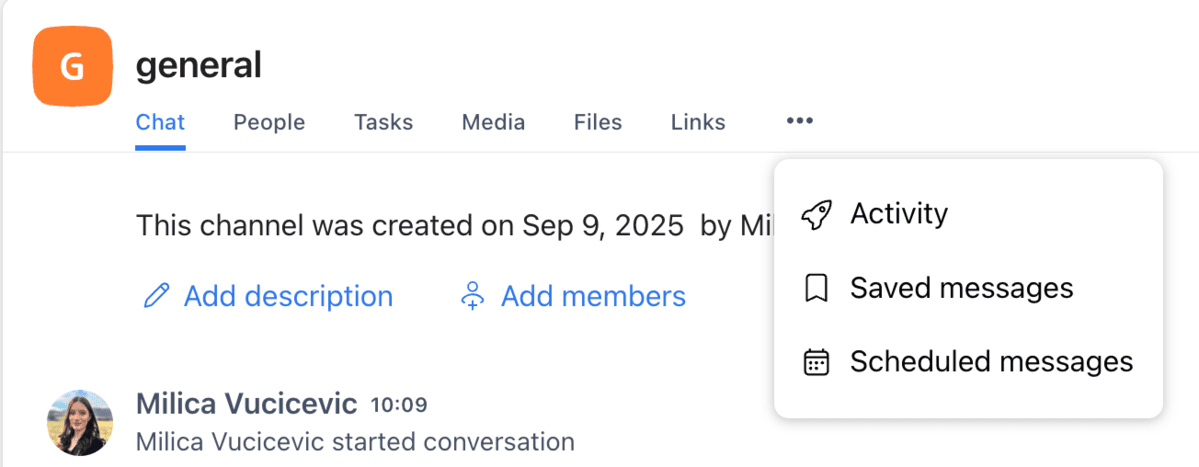Click the person icon next to Add members
This screenshot has width=1199, height=467.
472,296
